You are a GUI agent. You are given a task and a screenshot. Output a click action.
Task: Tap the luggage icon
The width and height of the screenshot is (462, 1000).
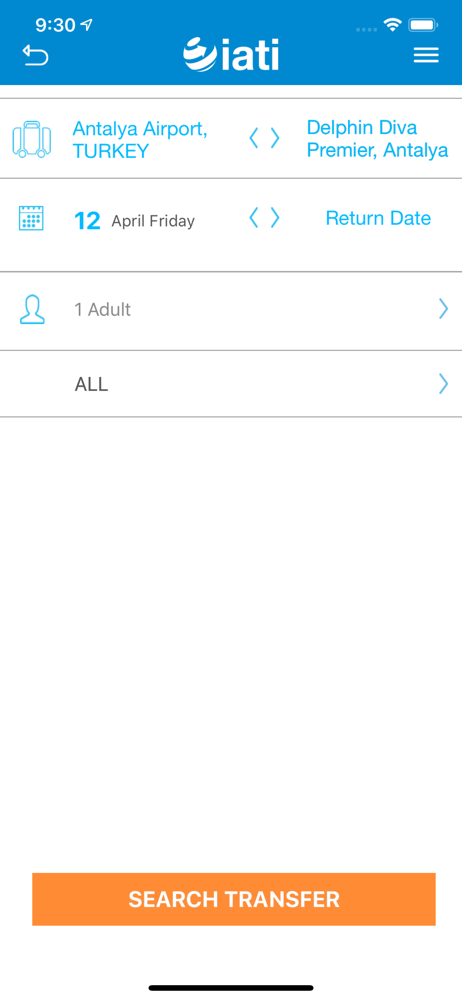(x=32, y=138)
